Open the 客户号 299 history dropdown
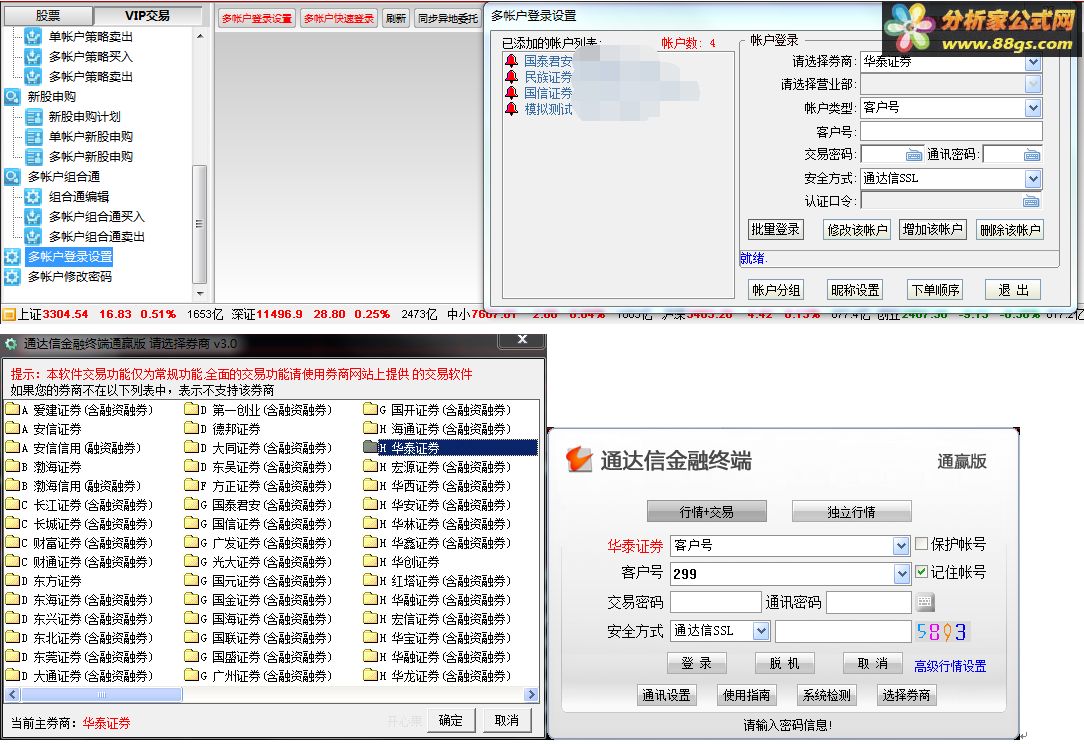Screen dimensions: 1084x744 pyautogui.click(x=901, y=573)
